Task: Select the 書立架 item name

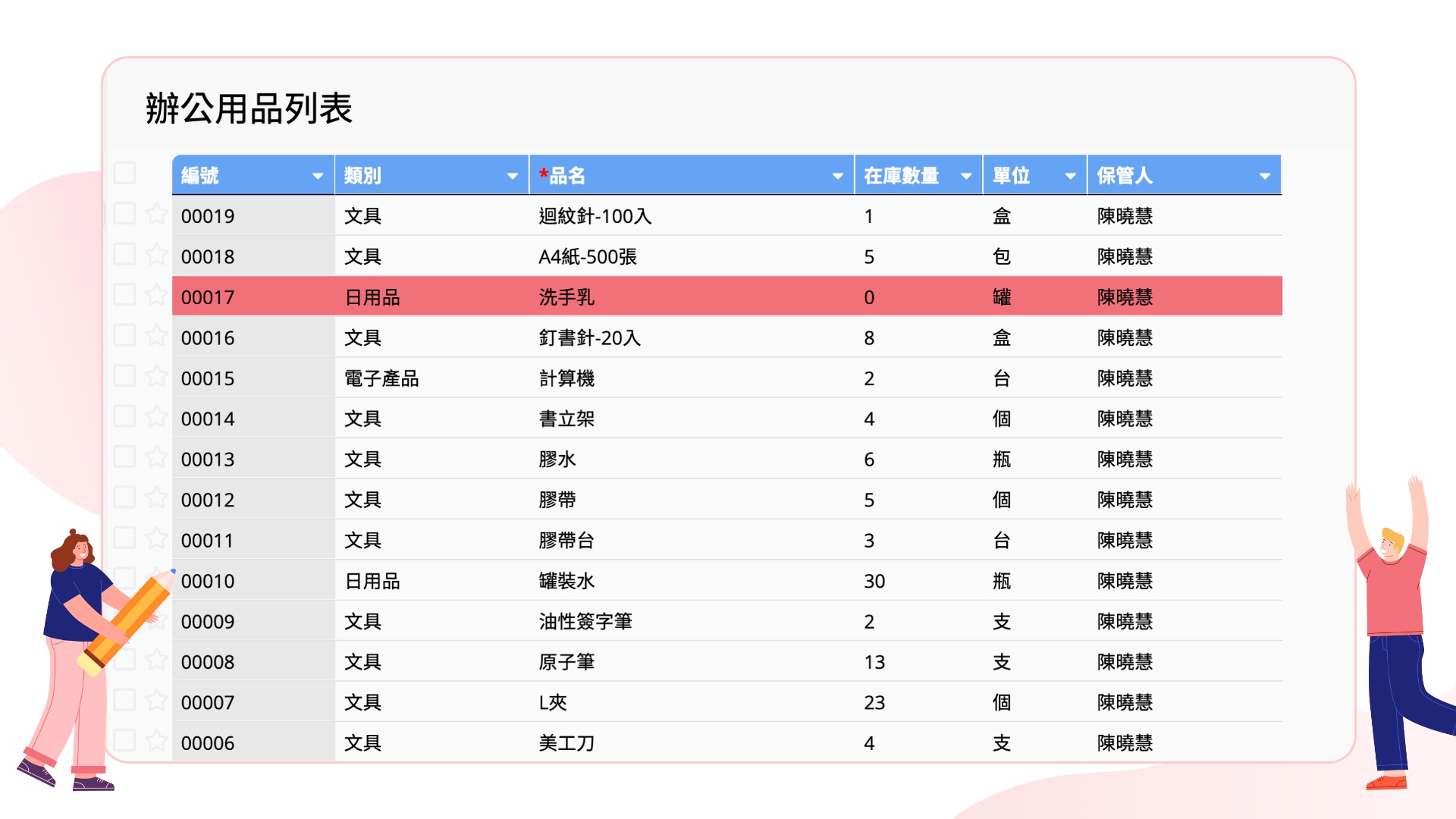Action: [x=566, y=419]
